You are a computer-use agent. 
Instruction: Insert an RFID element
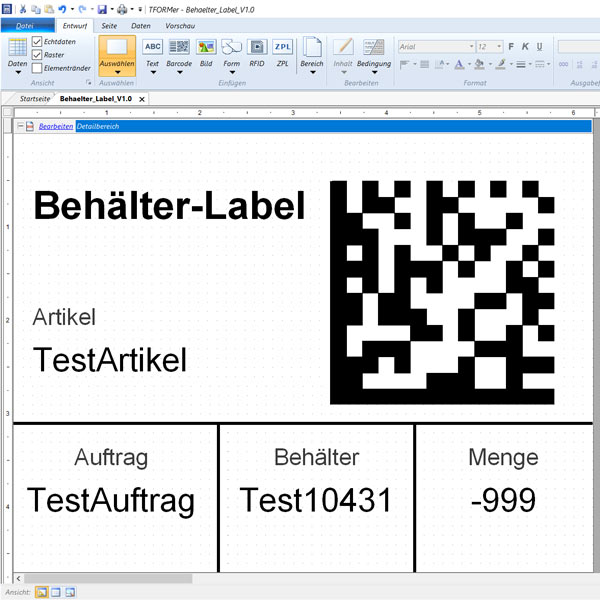point(257,54)
